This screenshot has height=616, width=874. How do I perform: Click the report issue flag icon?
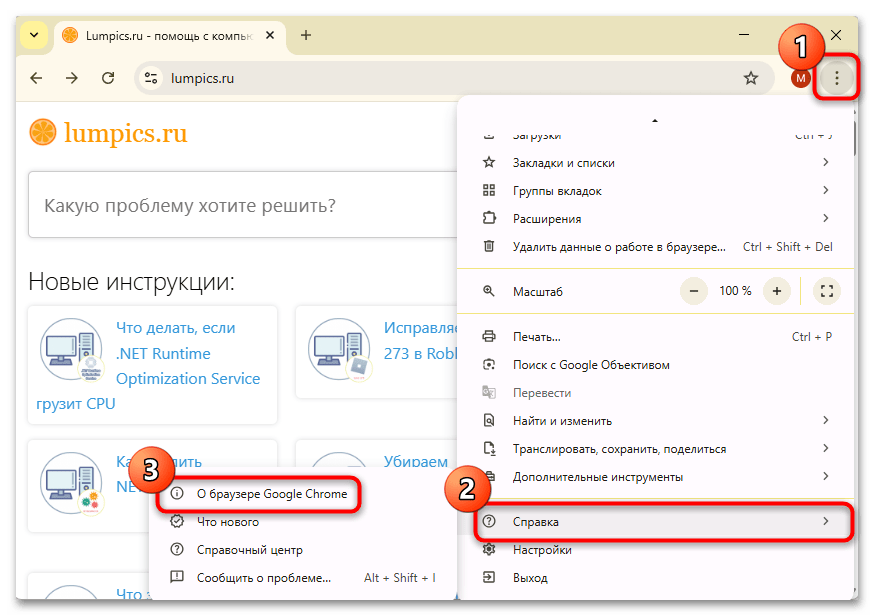(177, 577)
